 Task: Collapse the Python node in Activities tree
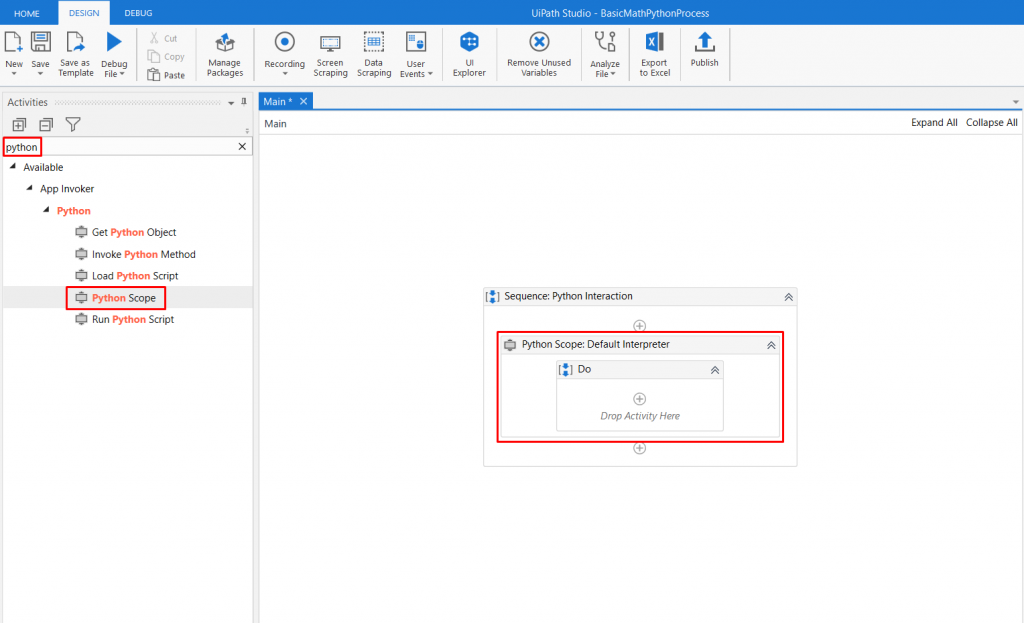[46, 210]
